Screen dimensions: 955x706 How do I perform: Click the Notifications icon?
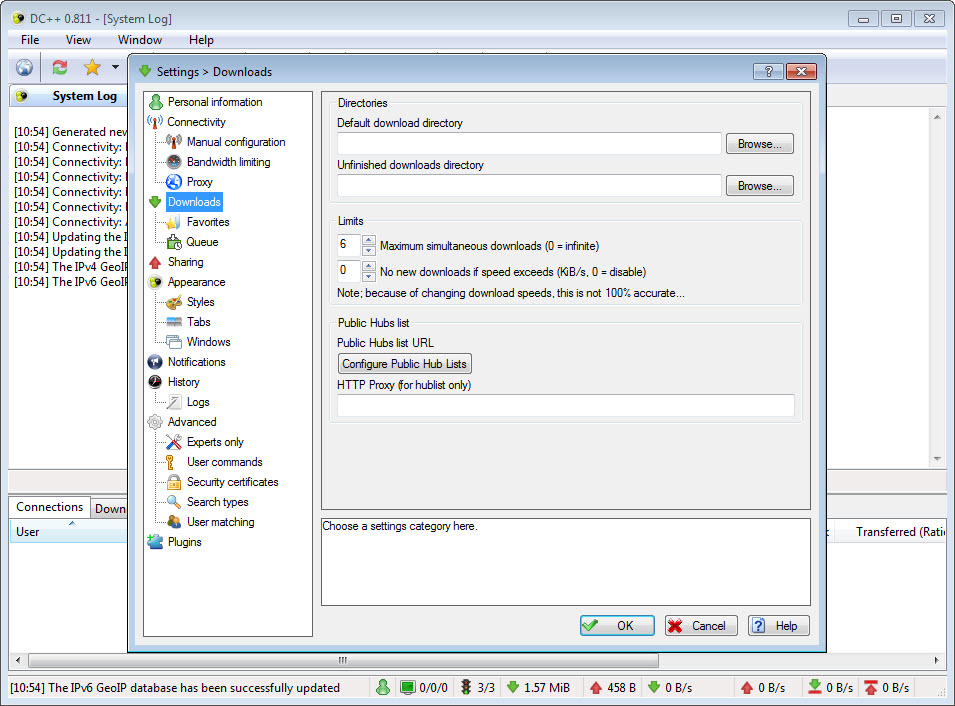pos(155,362)
